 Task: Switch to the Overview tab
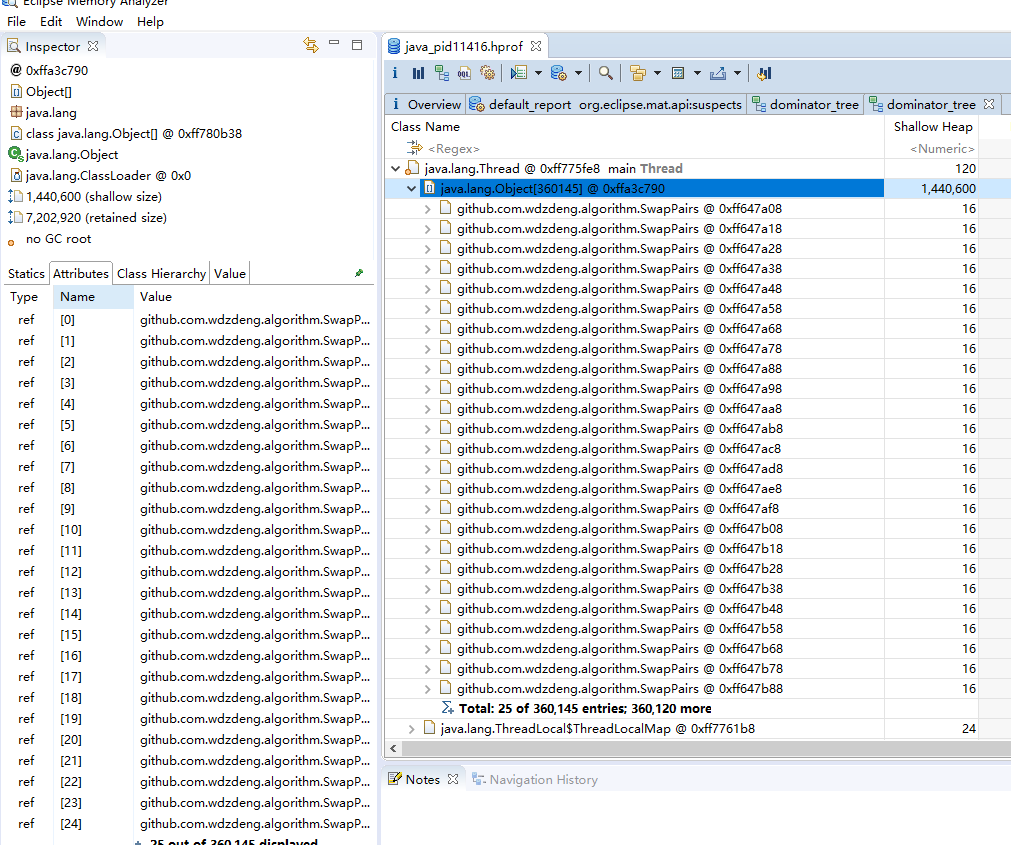pos(426,104)
